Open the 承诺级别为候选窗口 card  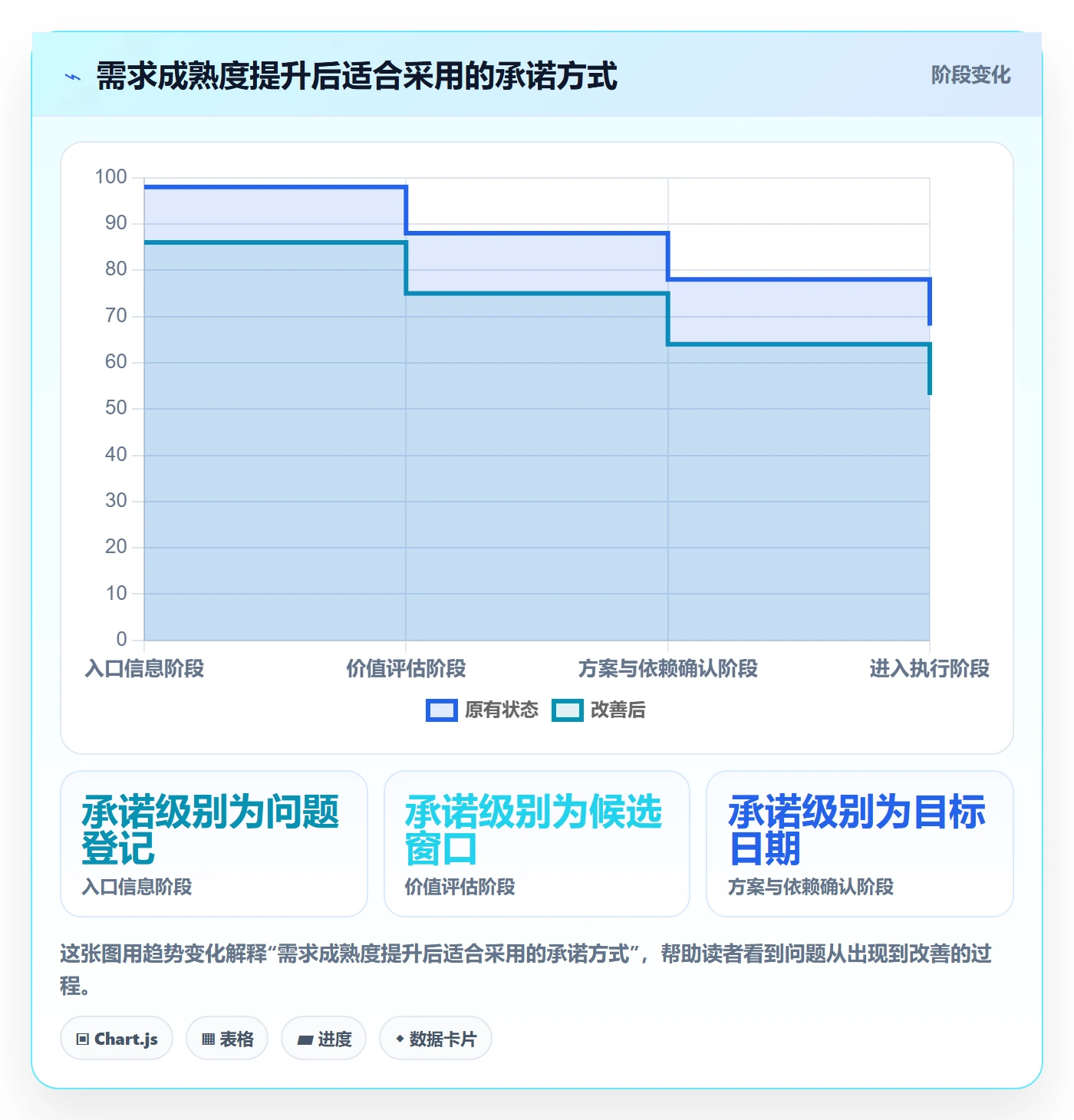click(537, 844)
